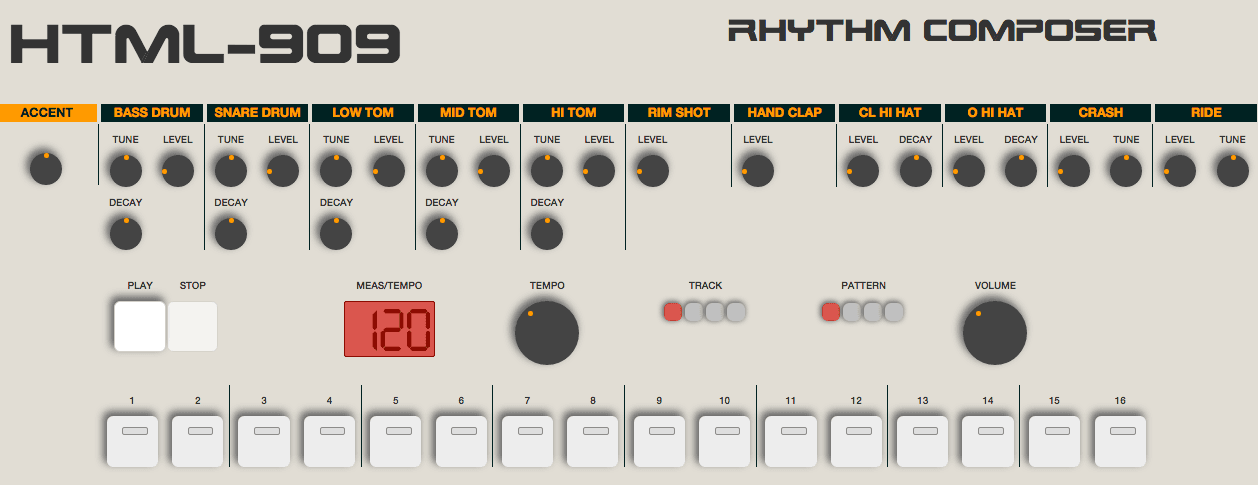Click the Ride Level knob

coord(1180,171)
